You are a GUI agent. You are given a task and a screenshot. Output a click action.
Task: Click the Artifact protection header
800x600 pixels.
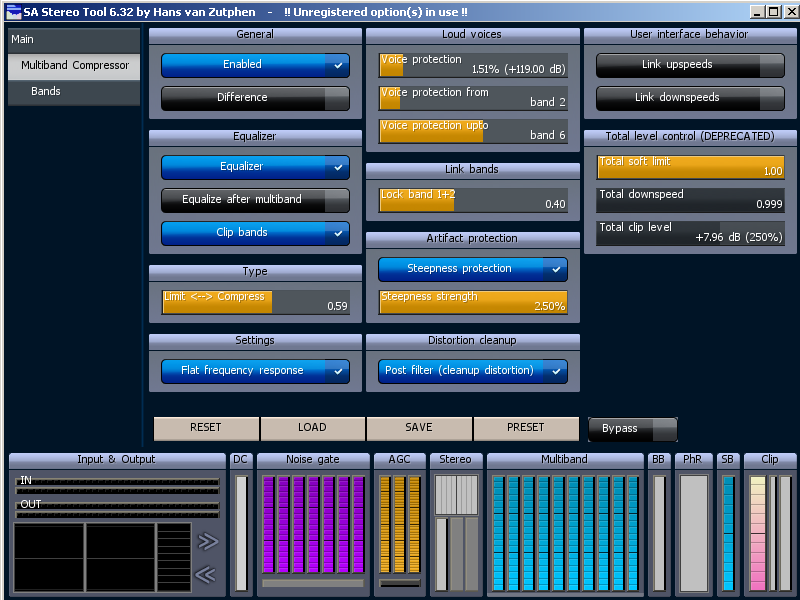pyautogui.click(x=472, y=239)
